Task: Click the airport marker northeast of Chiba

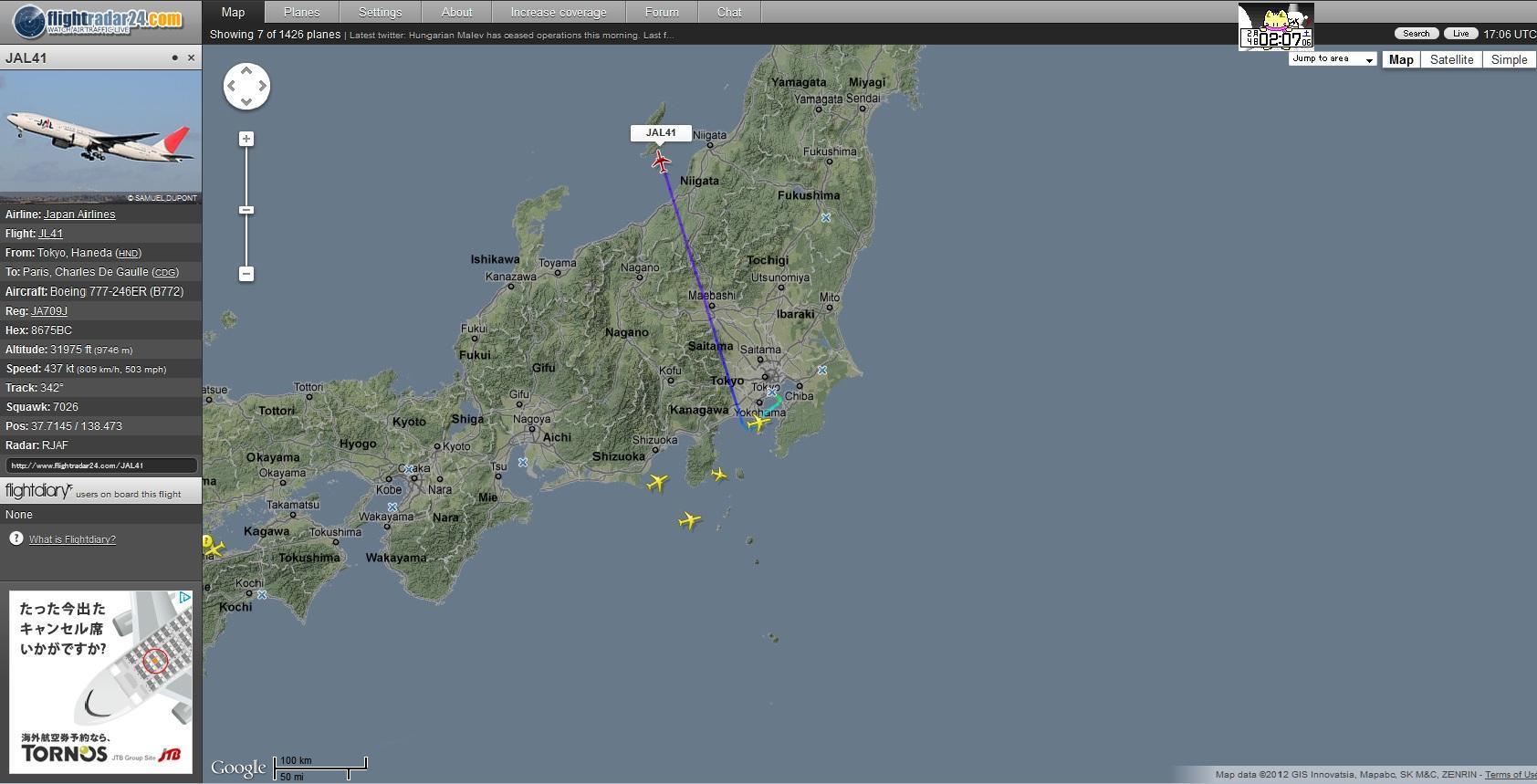Action: 822,370
